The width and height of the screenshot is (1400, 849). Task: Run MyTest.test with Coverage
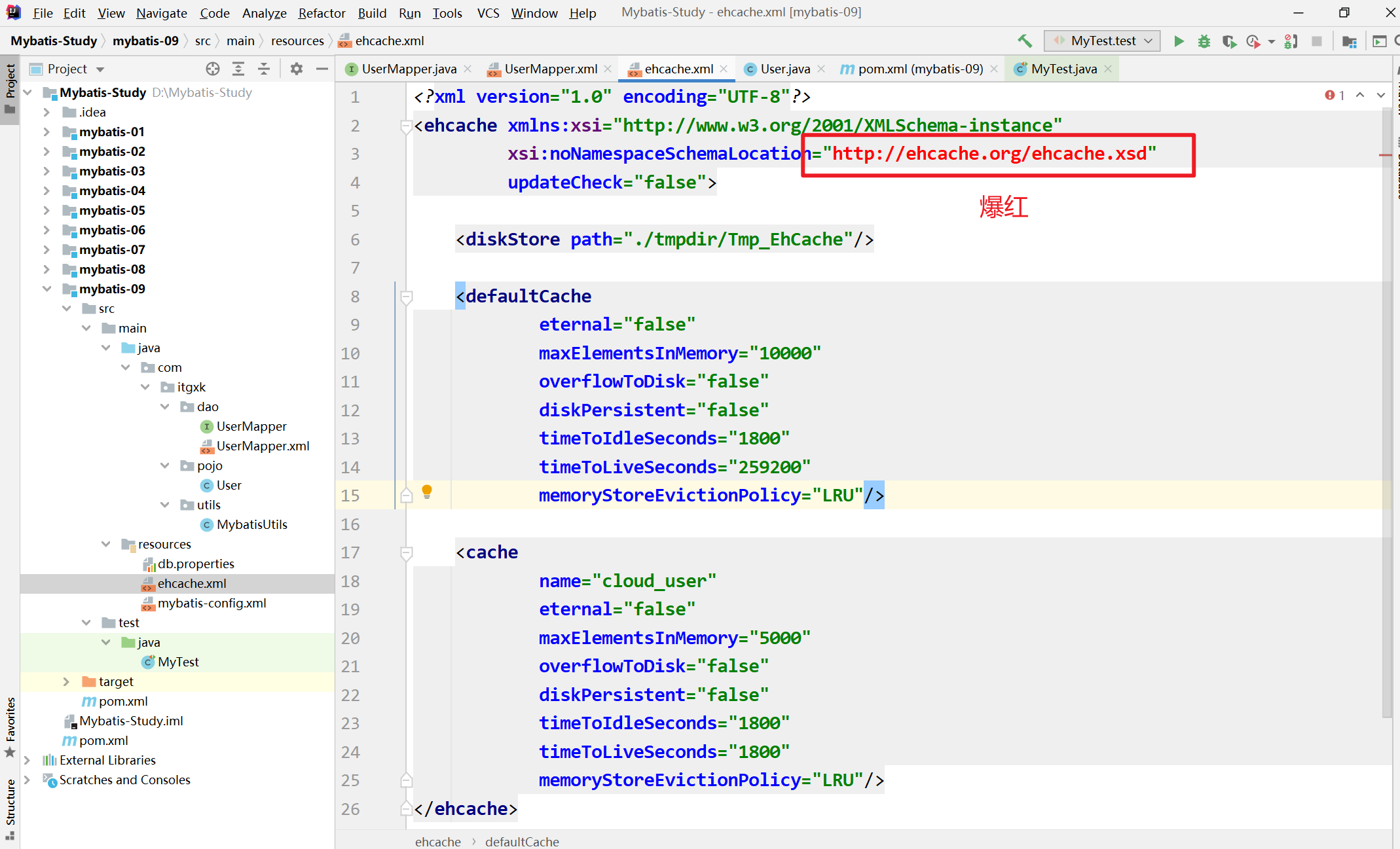point(1229,41)
